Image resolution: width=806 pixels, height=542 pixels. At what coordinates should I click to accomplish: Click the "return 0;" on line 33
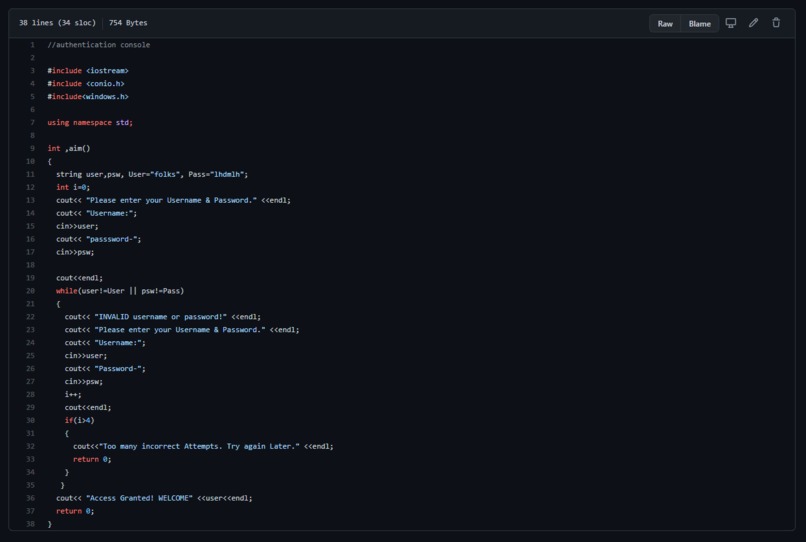(92, 459)
